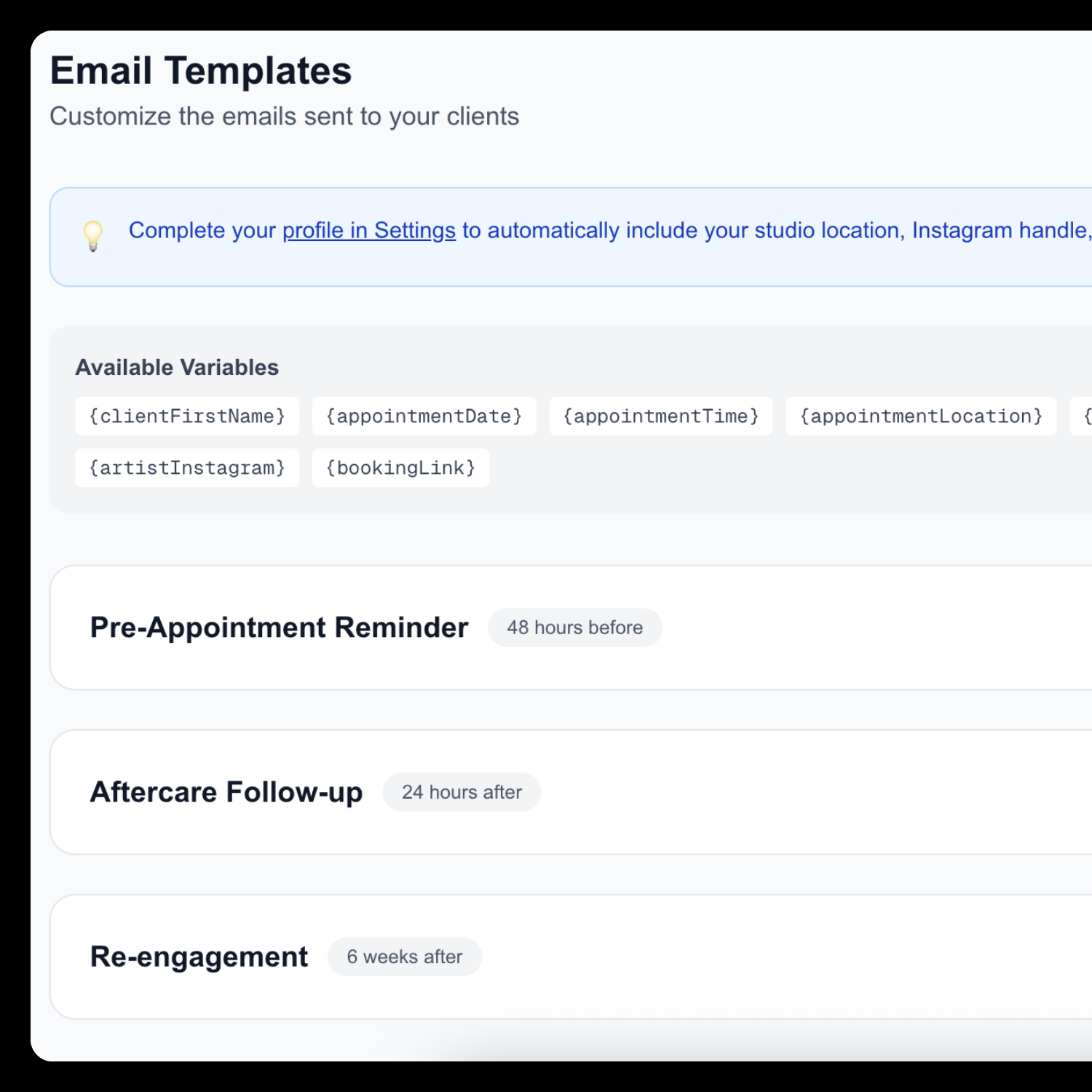
Task: Open the profile in Settings link
Action: (367, 231)
